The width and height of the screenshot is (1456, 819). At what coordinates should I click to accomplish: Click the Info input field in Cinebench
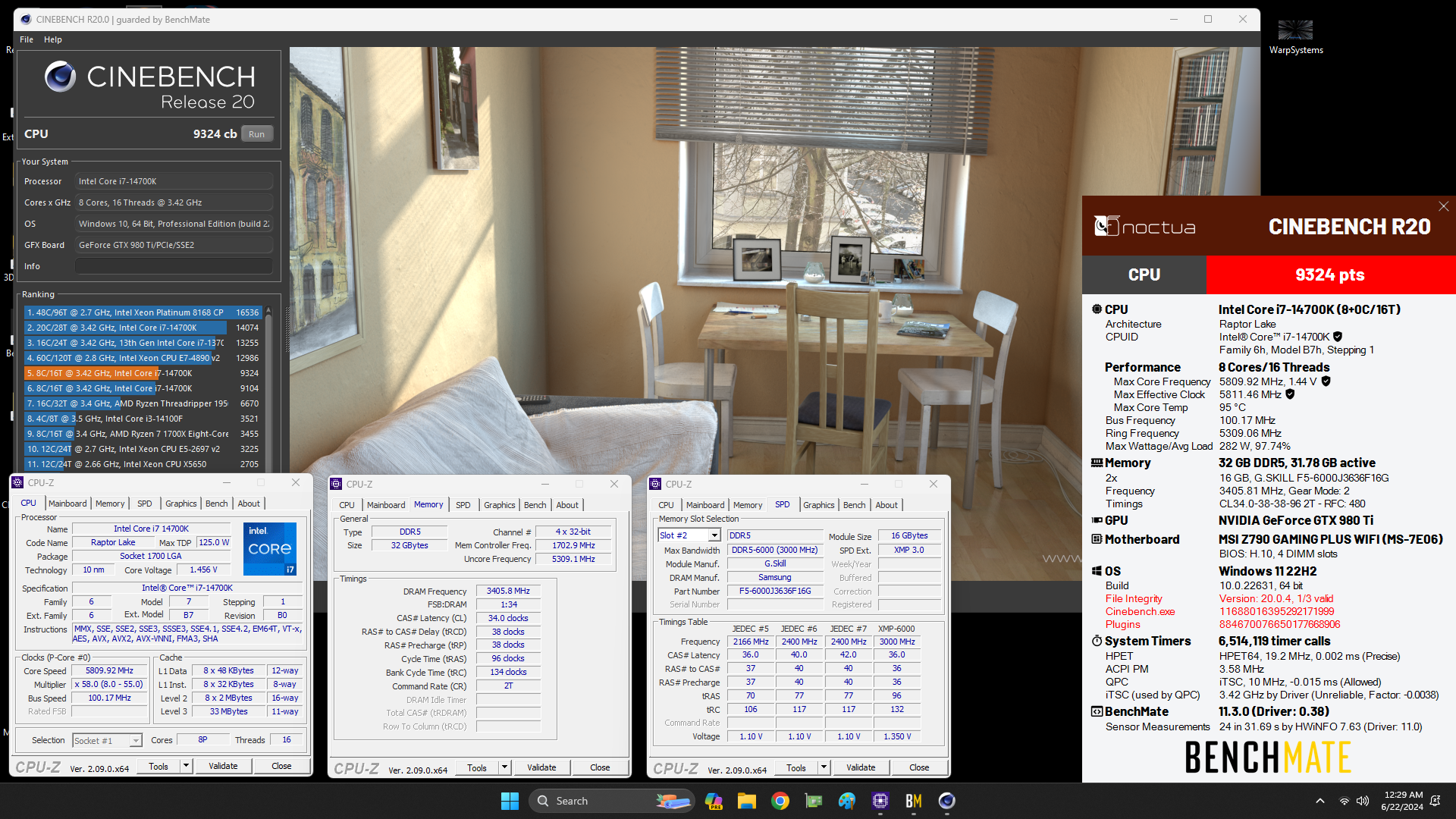tap(174, 266)
